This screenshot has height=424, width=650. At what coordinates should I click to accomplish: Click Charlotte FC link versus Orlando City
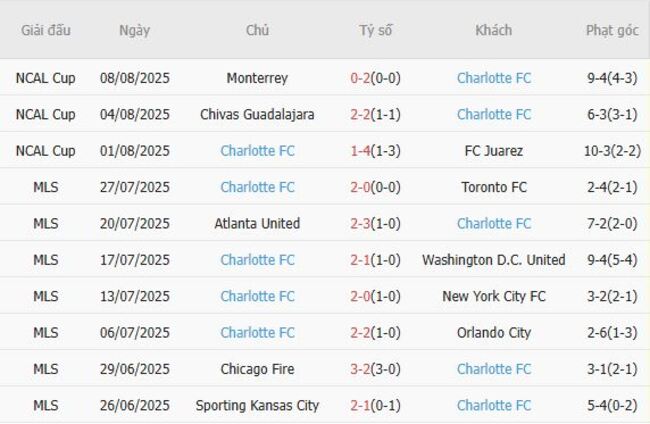point(257,333)
